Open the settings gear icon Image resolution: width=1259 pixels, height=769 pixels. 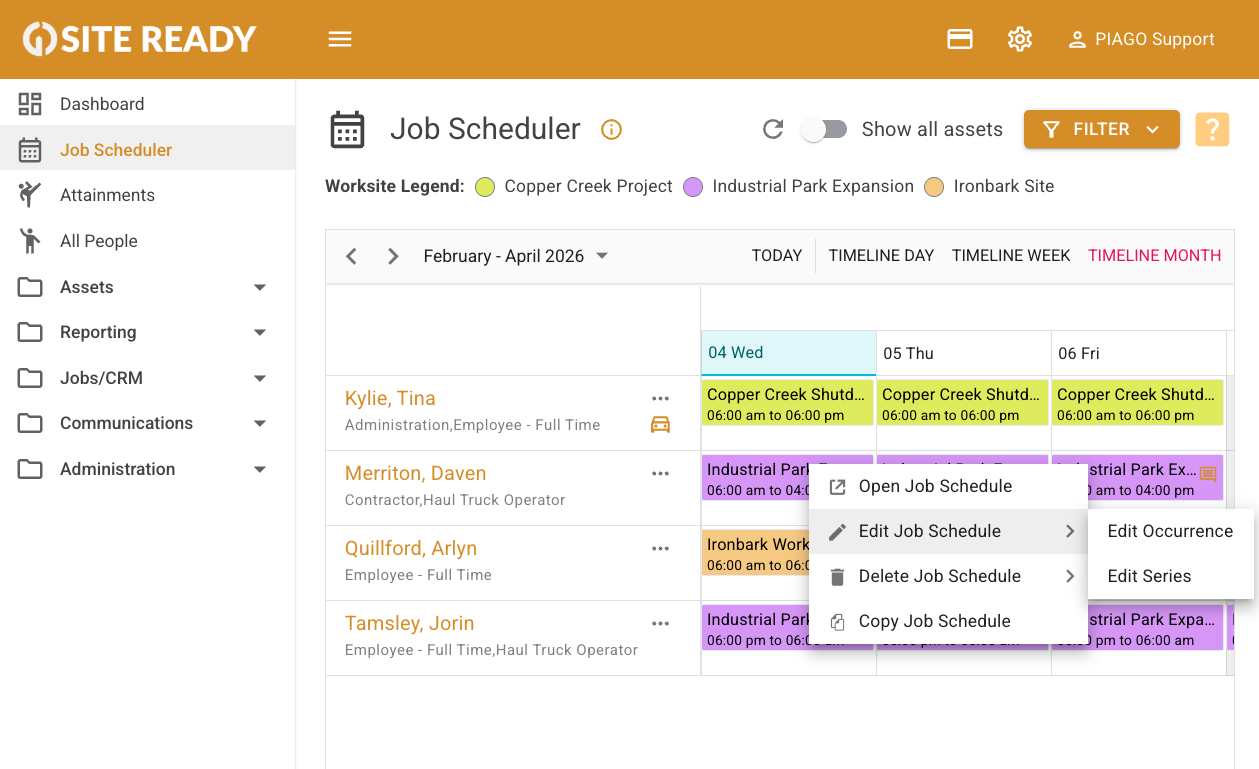pos(1019,39)
